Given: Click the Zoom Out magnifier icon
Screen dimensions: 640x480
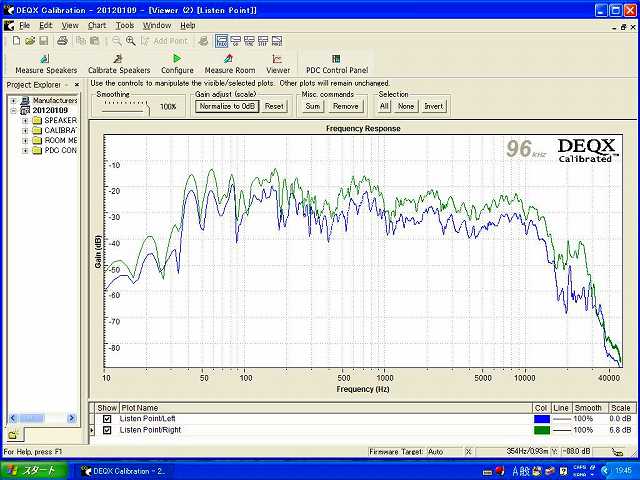Looking at the screenshot, I should [117, 41].
